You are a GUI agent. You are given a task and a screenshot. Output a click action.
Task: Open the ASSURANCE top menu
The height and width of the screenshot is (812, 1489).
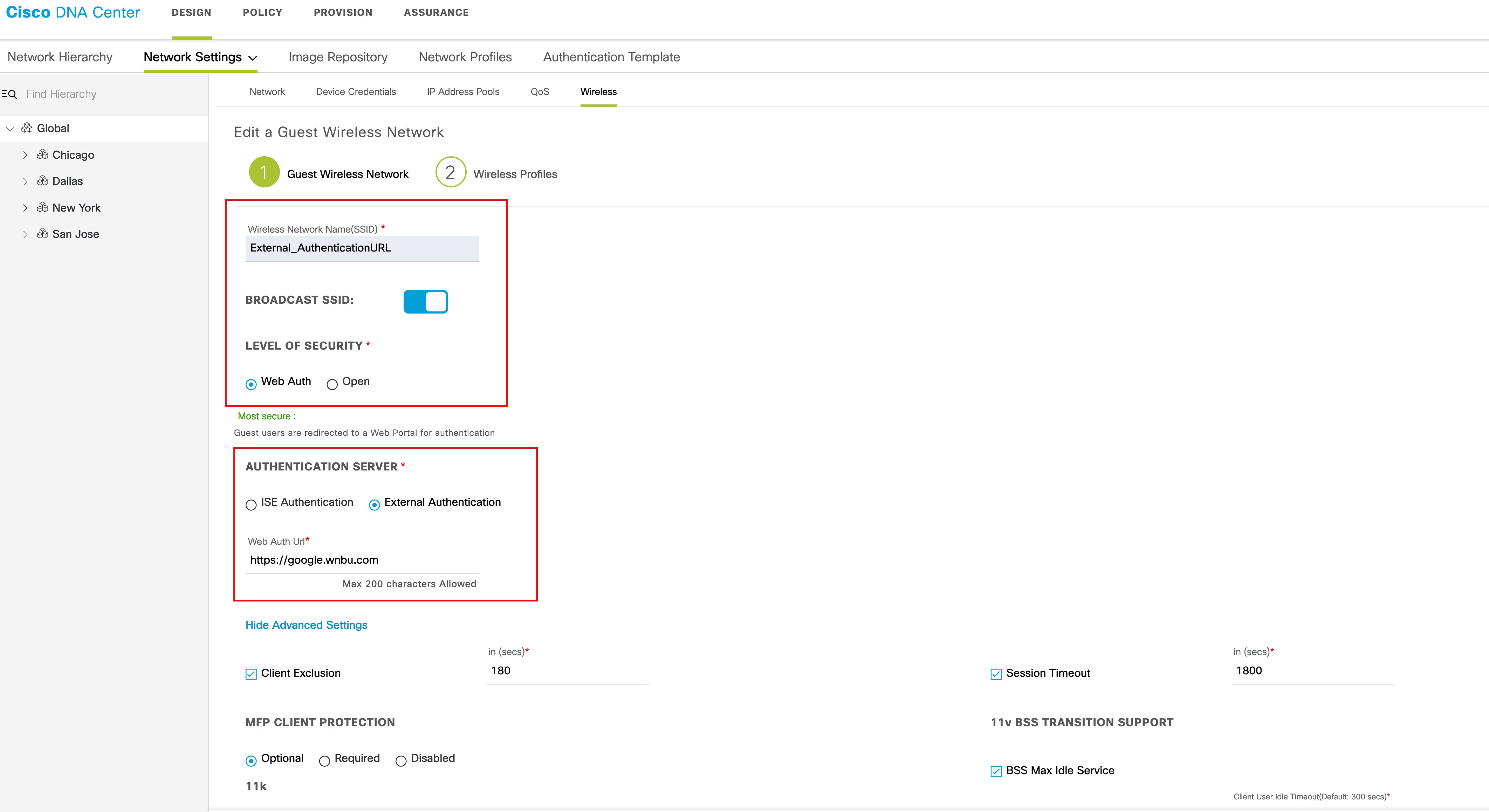(x=437, y=12)
